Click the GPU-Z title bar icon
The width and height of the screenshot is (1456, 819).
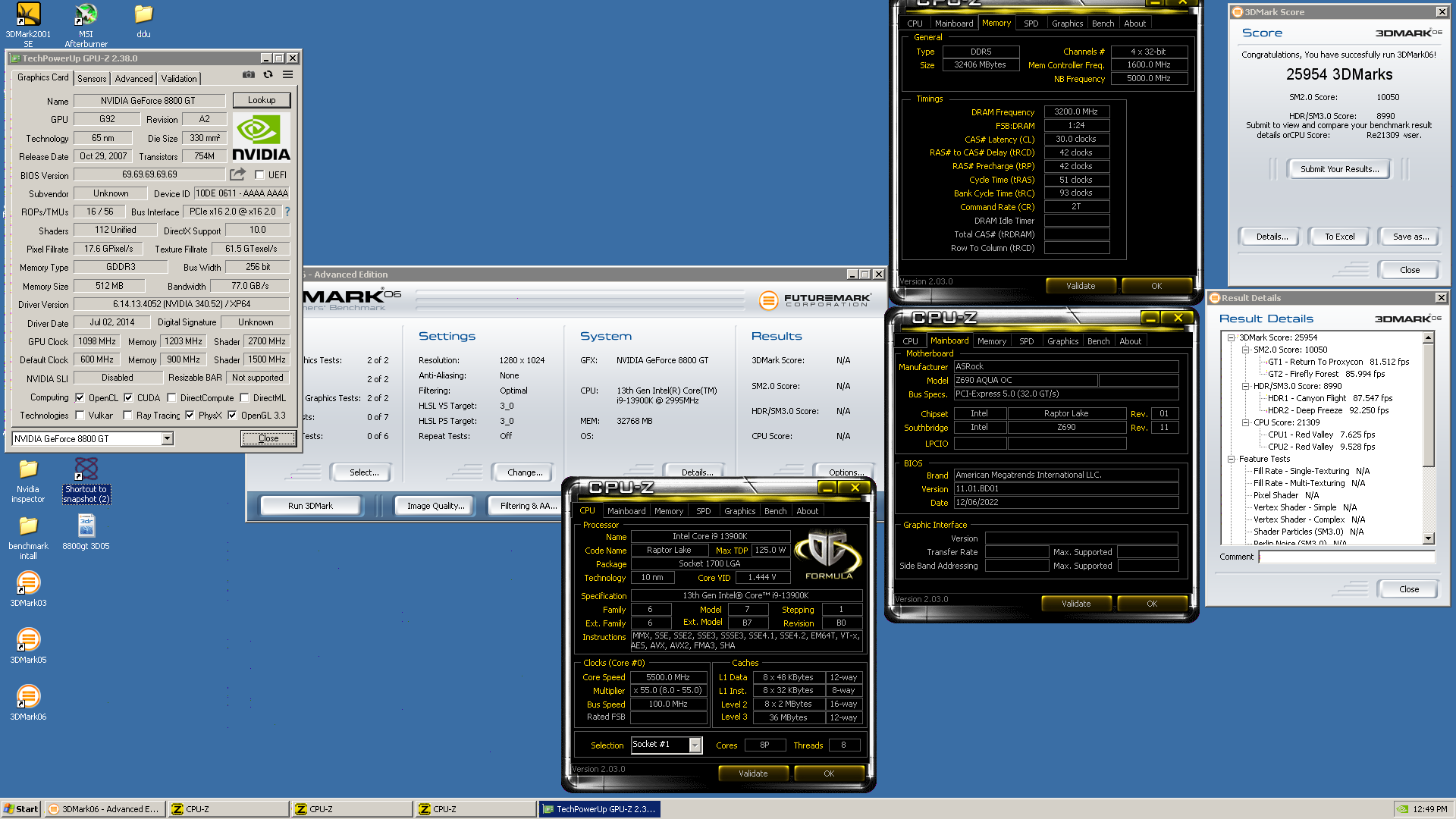pyautogui.click(x=15, y=58)
